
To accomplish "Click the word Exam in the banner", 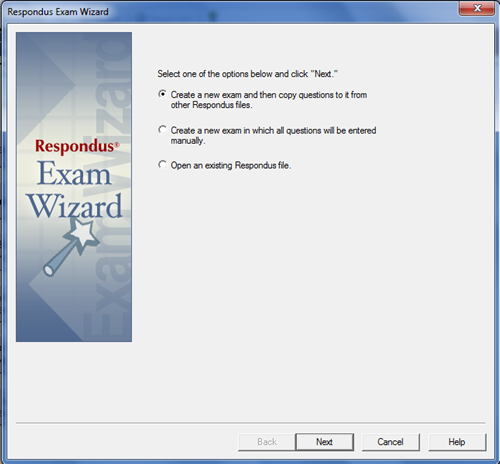I will pos(74,173).
